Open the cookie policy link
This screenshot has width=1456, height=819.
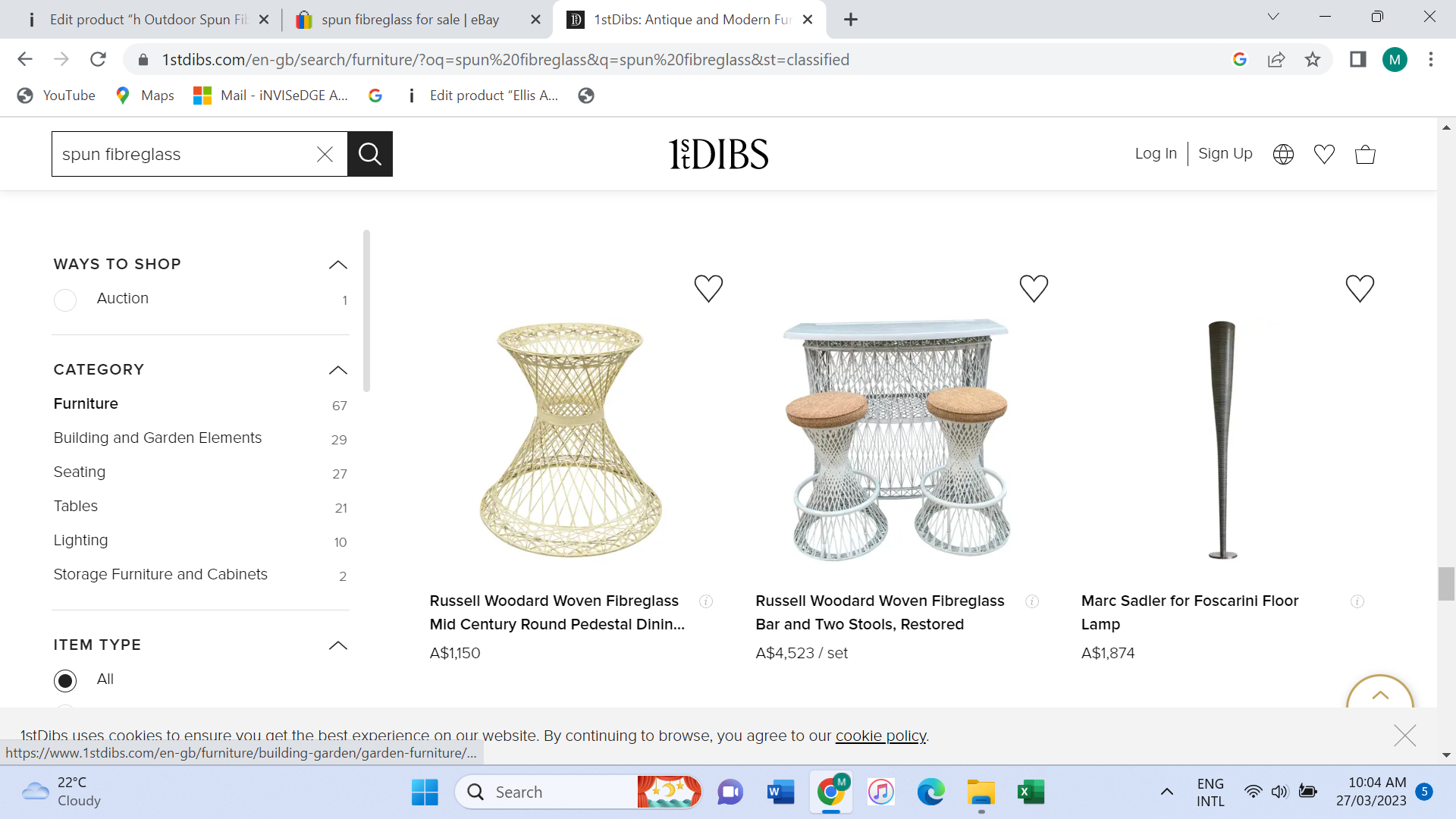[x=880, y=736]
